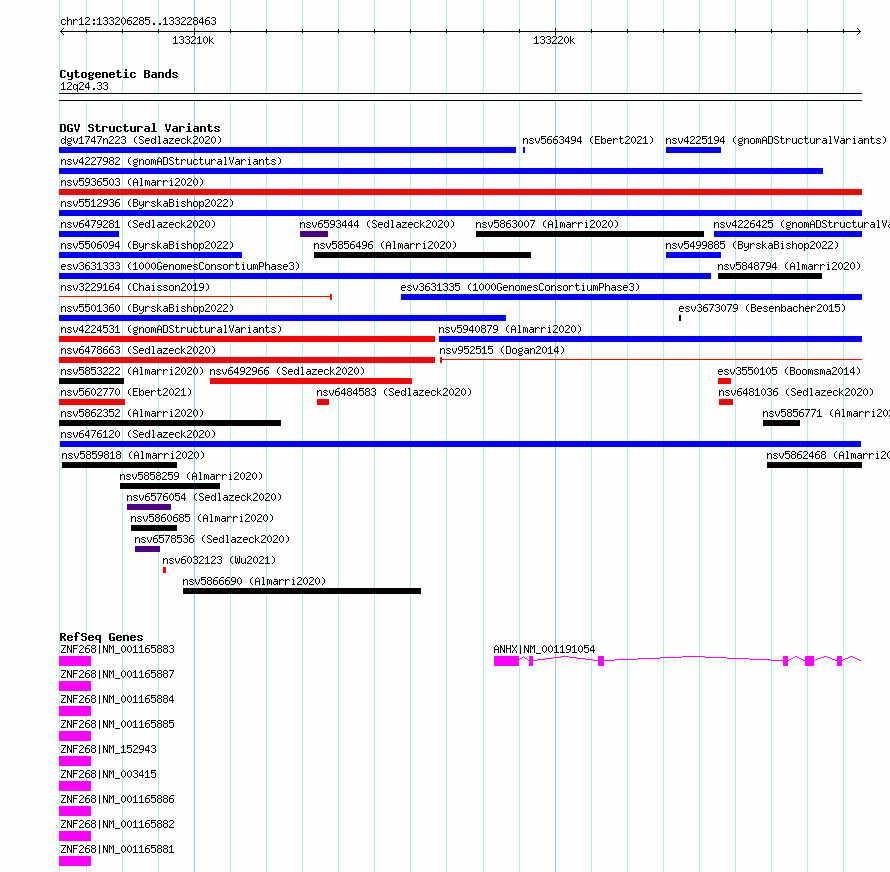Screen dimensions: 890x872
Task: Open ZNF268|NM_001165886 transcript label
Action: click(x=117, y=799)
